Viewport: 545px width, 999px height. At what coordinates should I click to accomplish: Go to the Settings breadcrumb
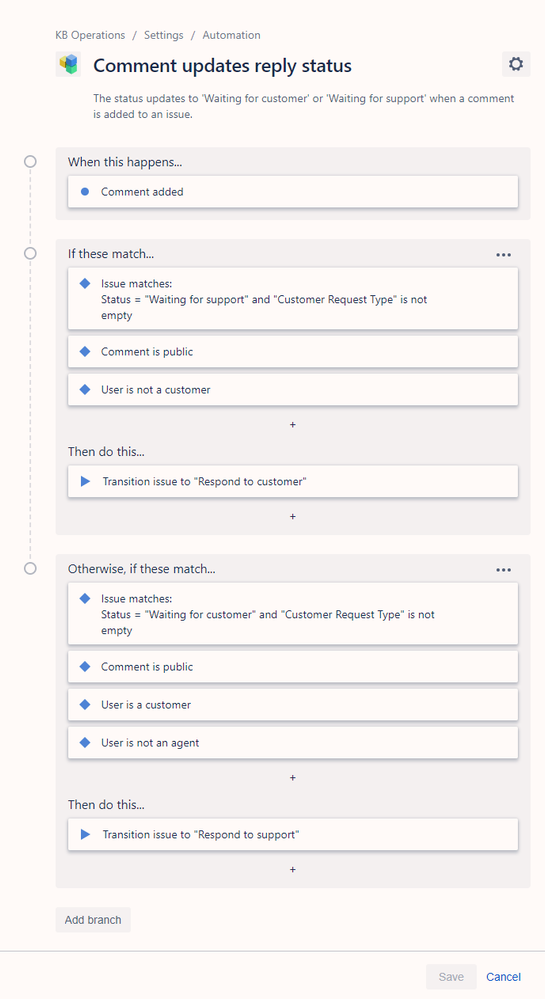pos(164,35)
